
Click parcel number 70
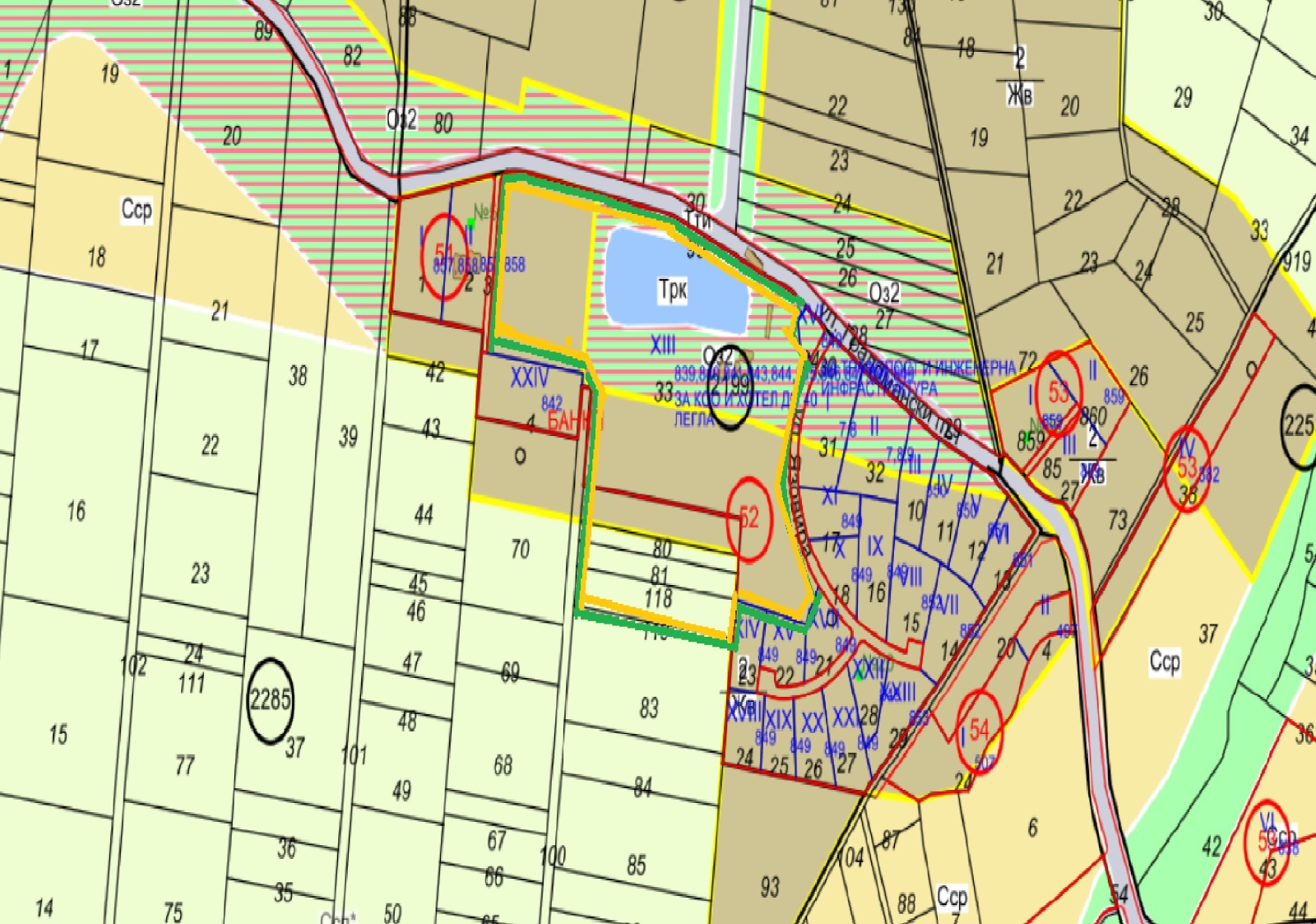(520, 549)
